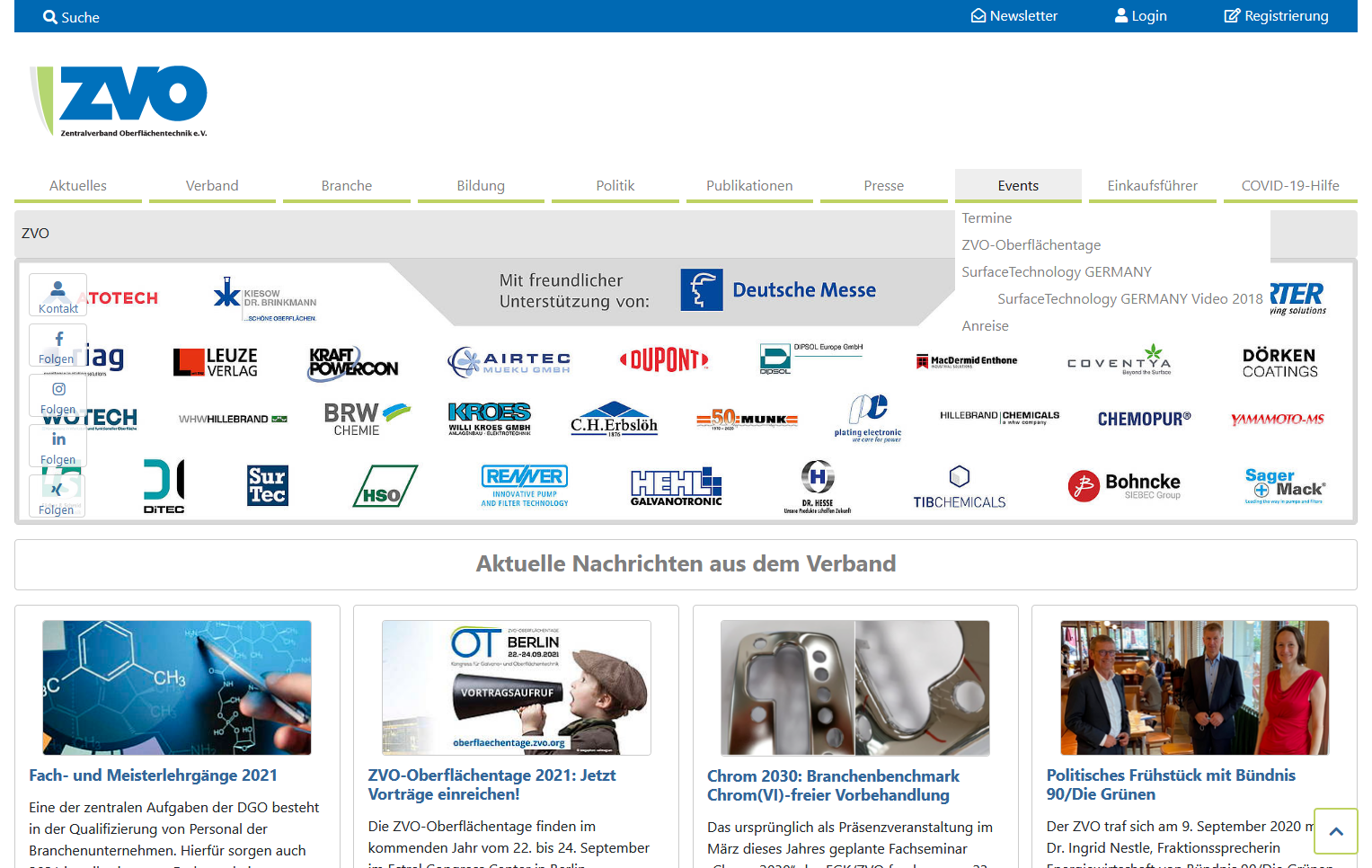Select SurfaceTechnology GERMANY Video 2018 entry
This screenshot has width=1372, height=868.
point(1130,298)
